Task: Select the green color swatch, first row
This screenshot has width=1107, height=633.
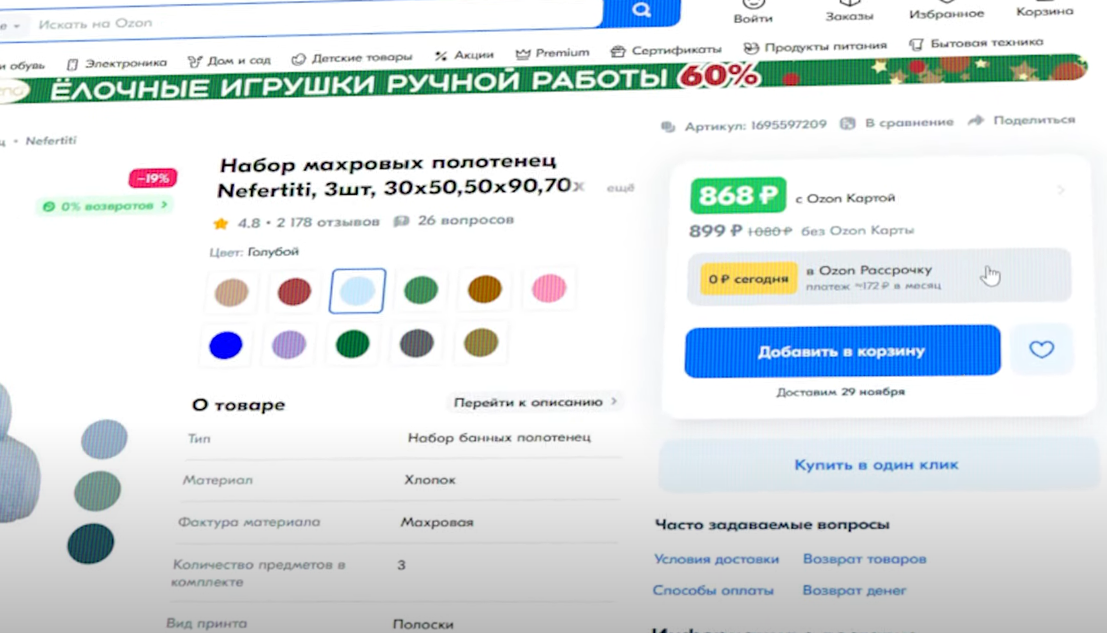Action: click(421, 289)
